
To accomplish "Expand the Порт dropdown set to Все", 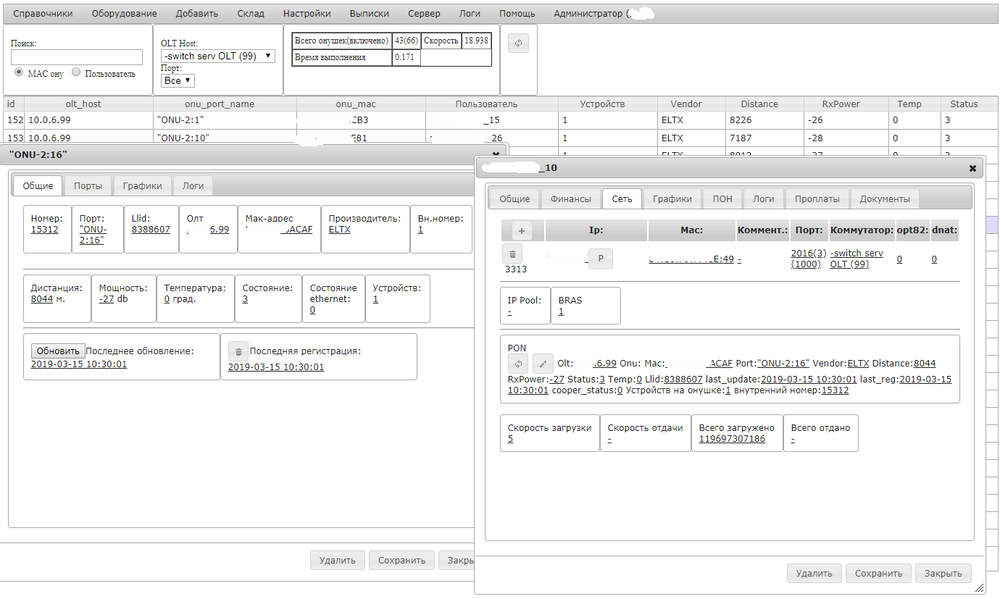I will (178, 81).
